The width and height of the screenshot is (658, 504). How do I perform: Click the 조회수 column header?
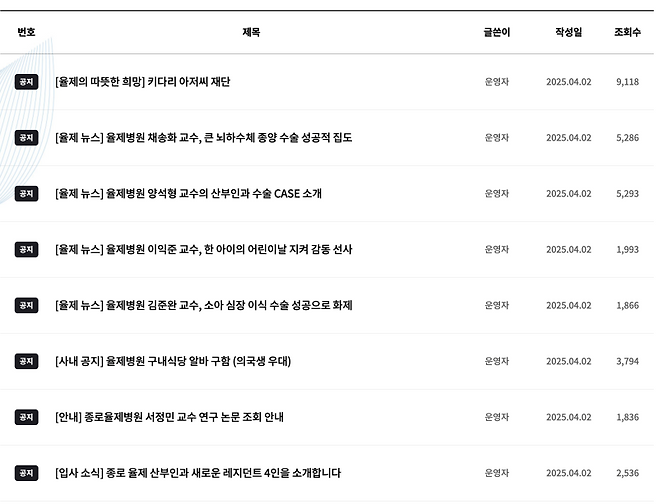coord(627,32)
